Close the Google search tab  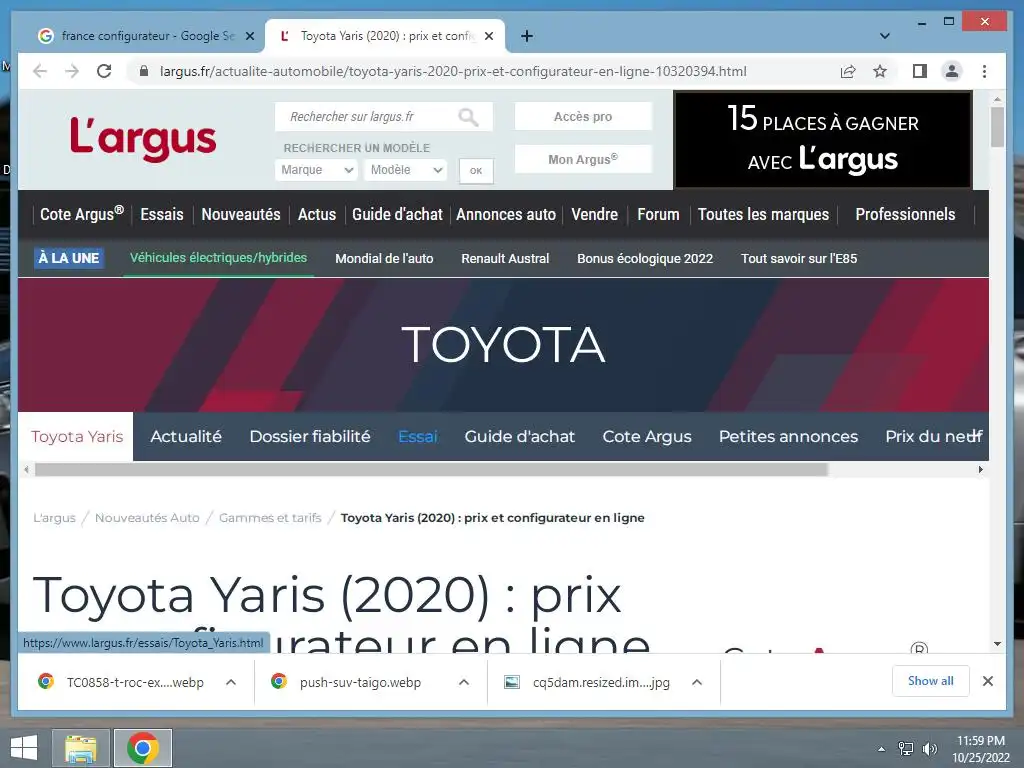[x=249, y=36]
